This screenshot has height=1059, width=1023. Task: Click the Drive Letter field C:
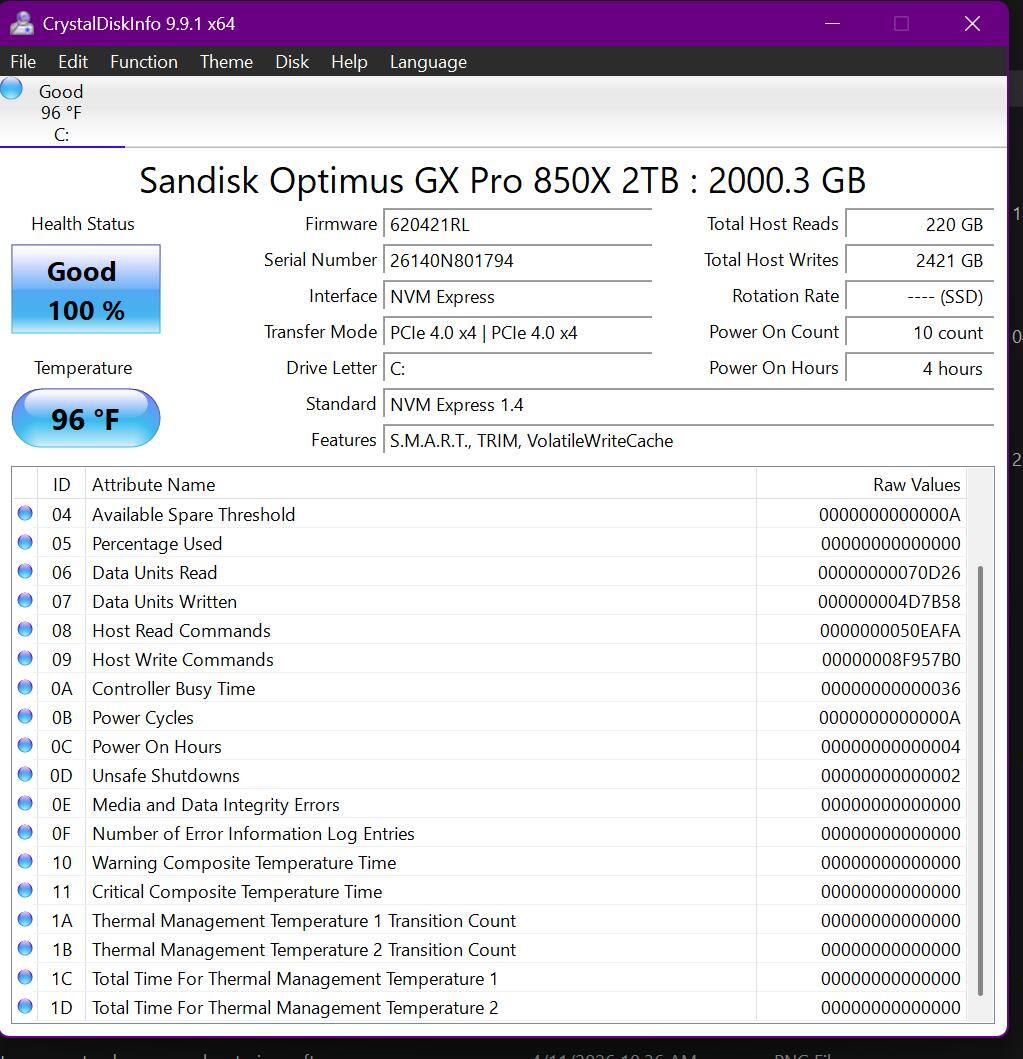coord(517,368)
